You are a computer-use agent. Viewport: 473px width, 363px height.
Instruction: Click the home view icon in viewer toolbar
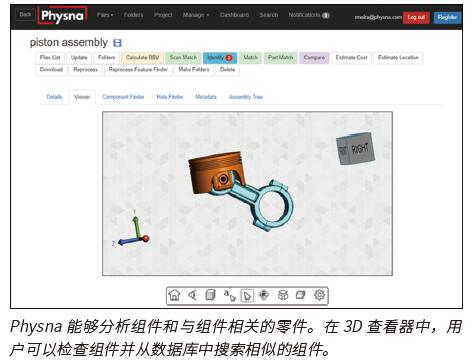[174, 295]
